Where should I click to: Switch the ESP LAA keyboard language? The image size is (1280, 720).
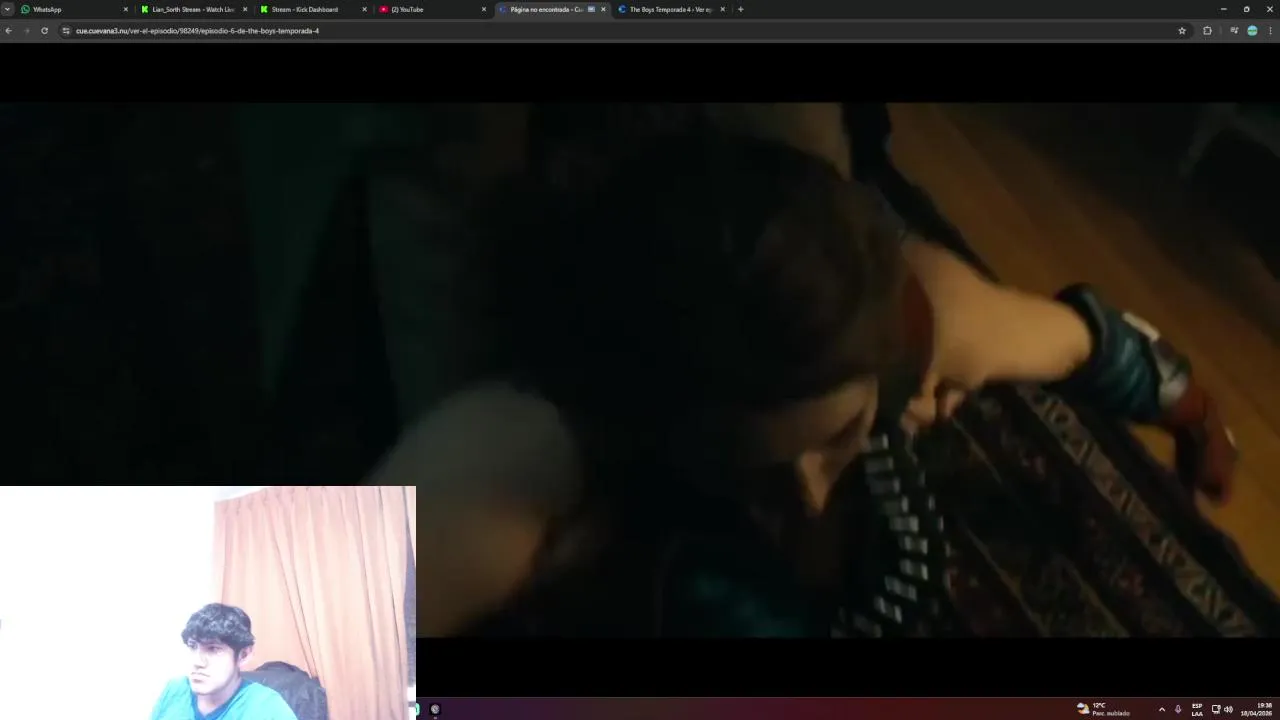[1197, 709]
